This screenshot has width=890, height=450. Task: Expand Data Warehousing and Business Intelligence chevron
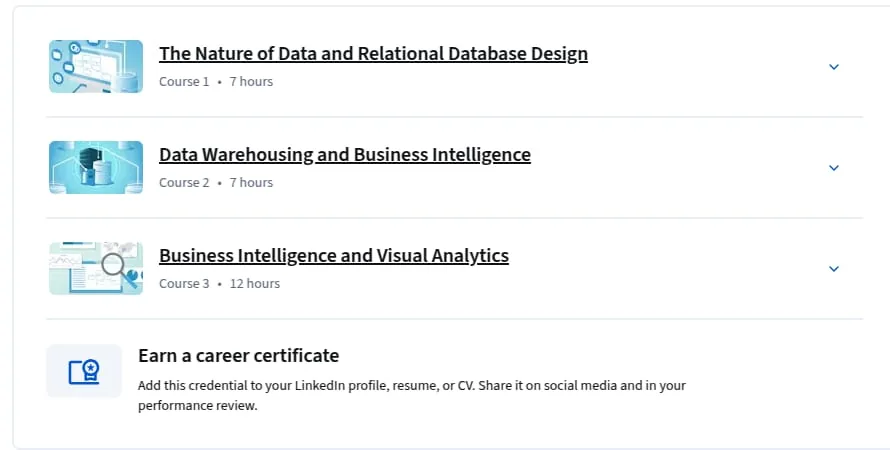point(834,168)
